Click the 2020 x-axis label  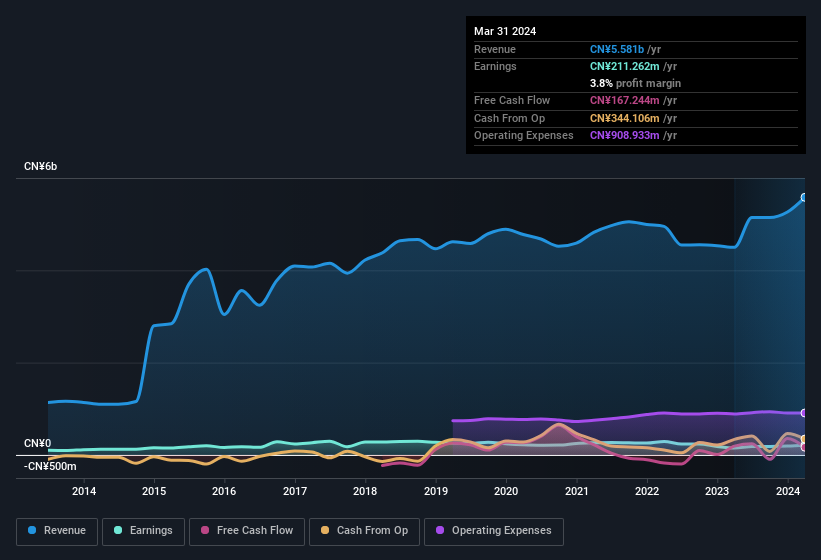tap(506, 491)
